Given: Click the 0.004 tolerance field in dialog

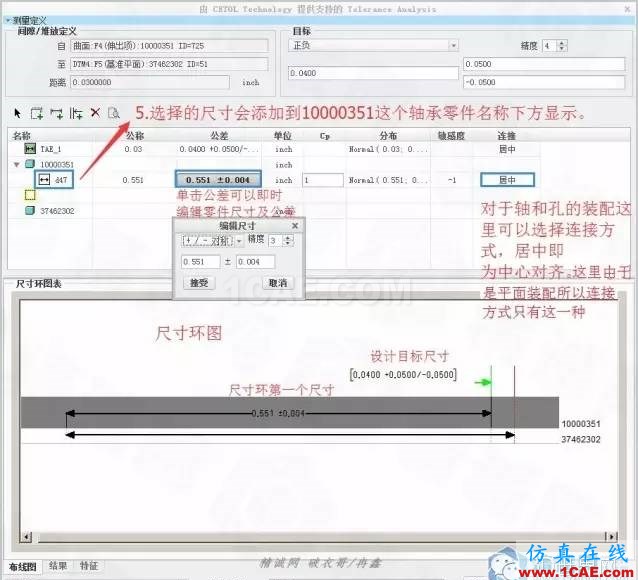Looking at the screenshot, I should coord(255,262).
